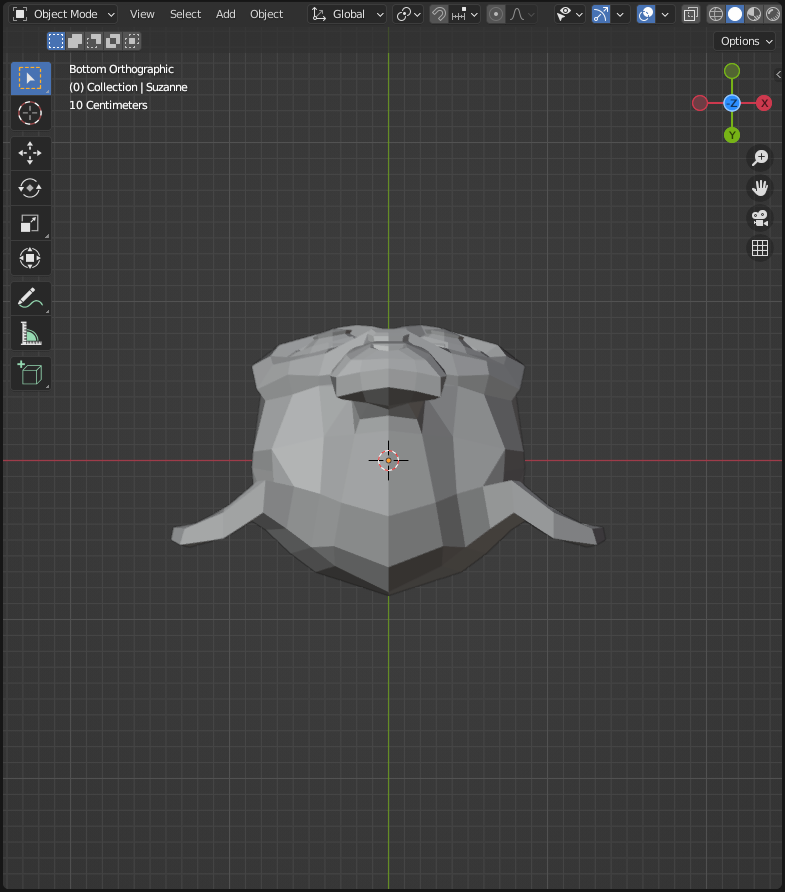Switch perspective/orthographic with grid icon

click(x=760, y=248)
